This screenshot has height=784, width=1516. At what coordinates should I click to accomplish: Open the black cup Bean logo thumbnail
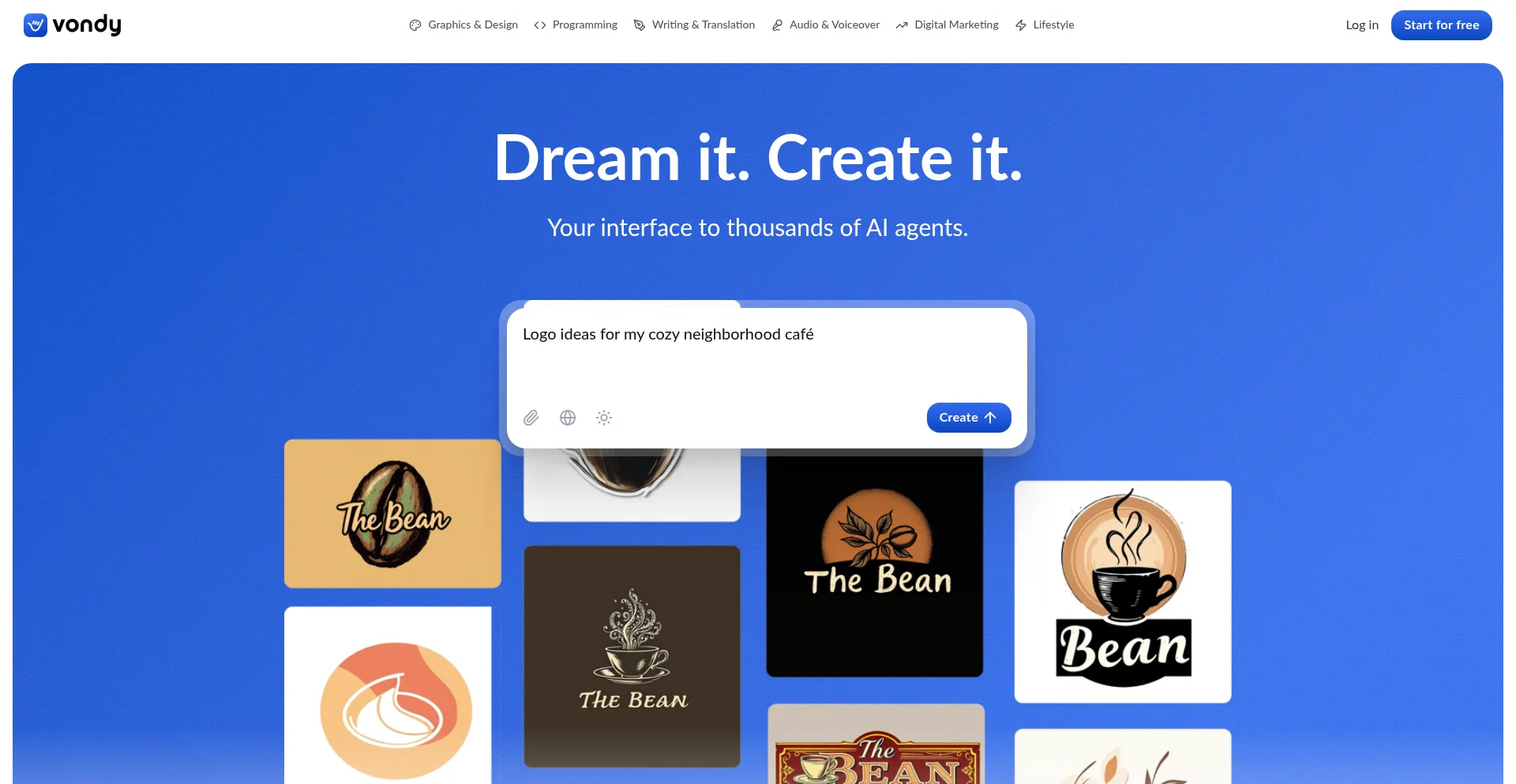point(1123,591)
